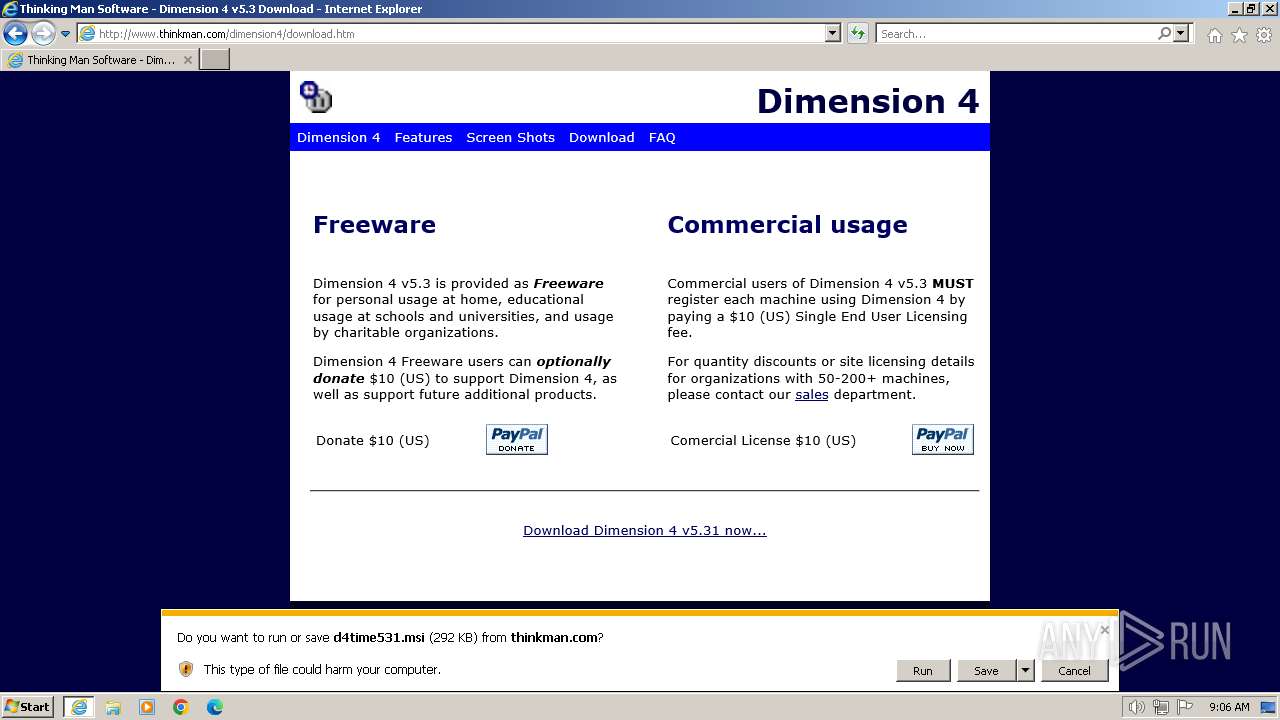Open the search provider dropdown arrow

click(1181, 34)
